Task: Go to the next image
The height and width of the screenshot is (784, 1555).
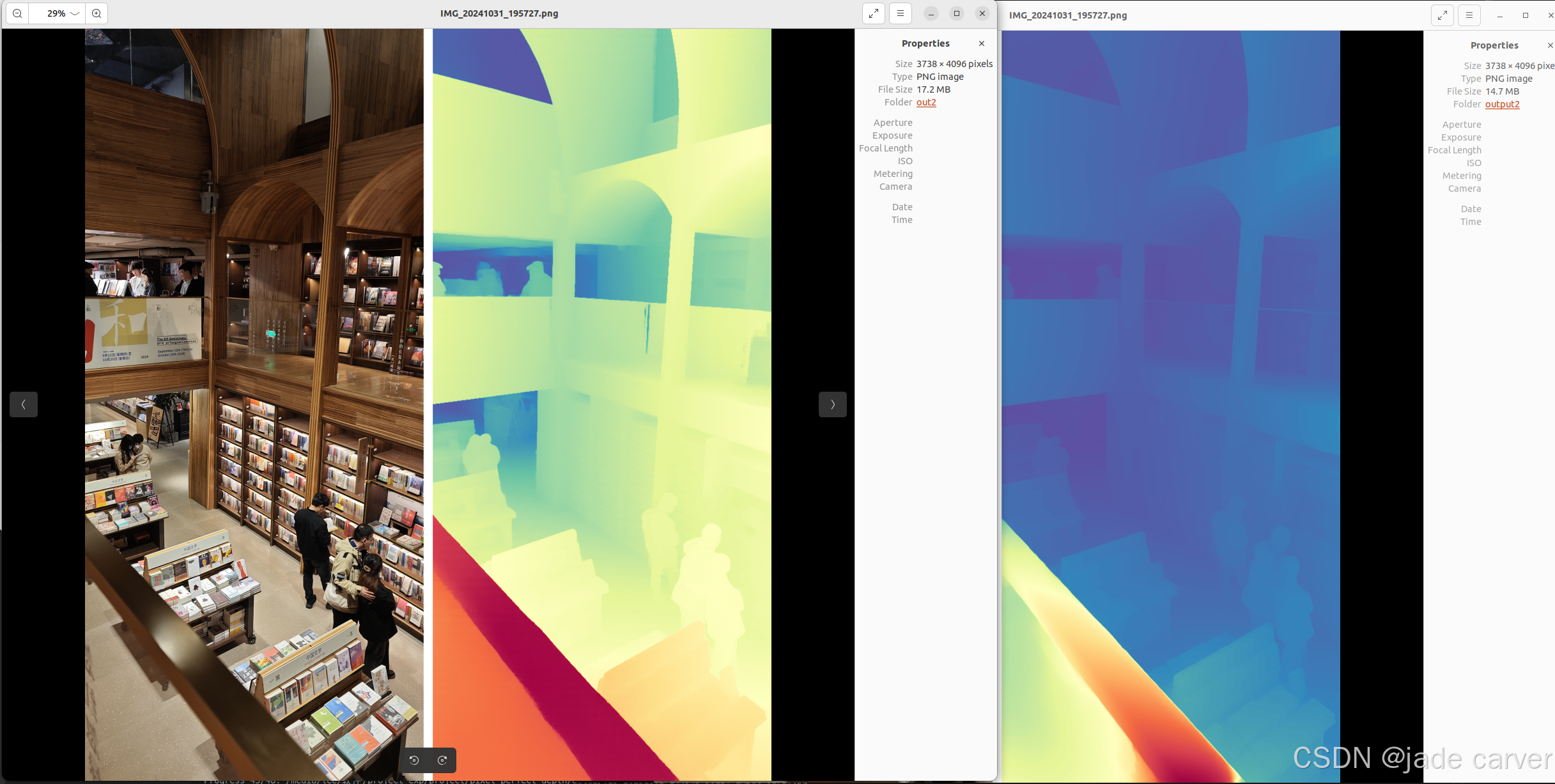Action: [x=832, y=404]
